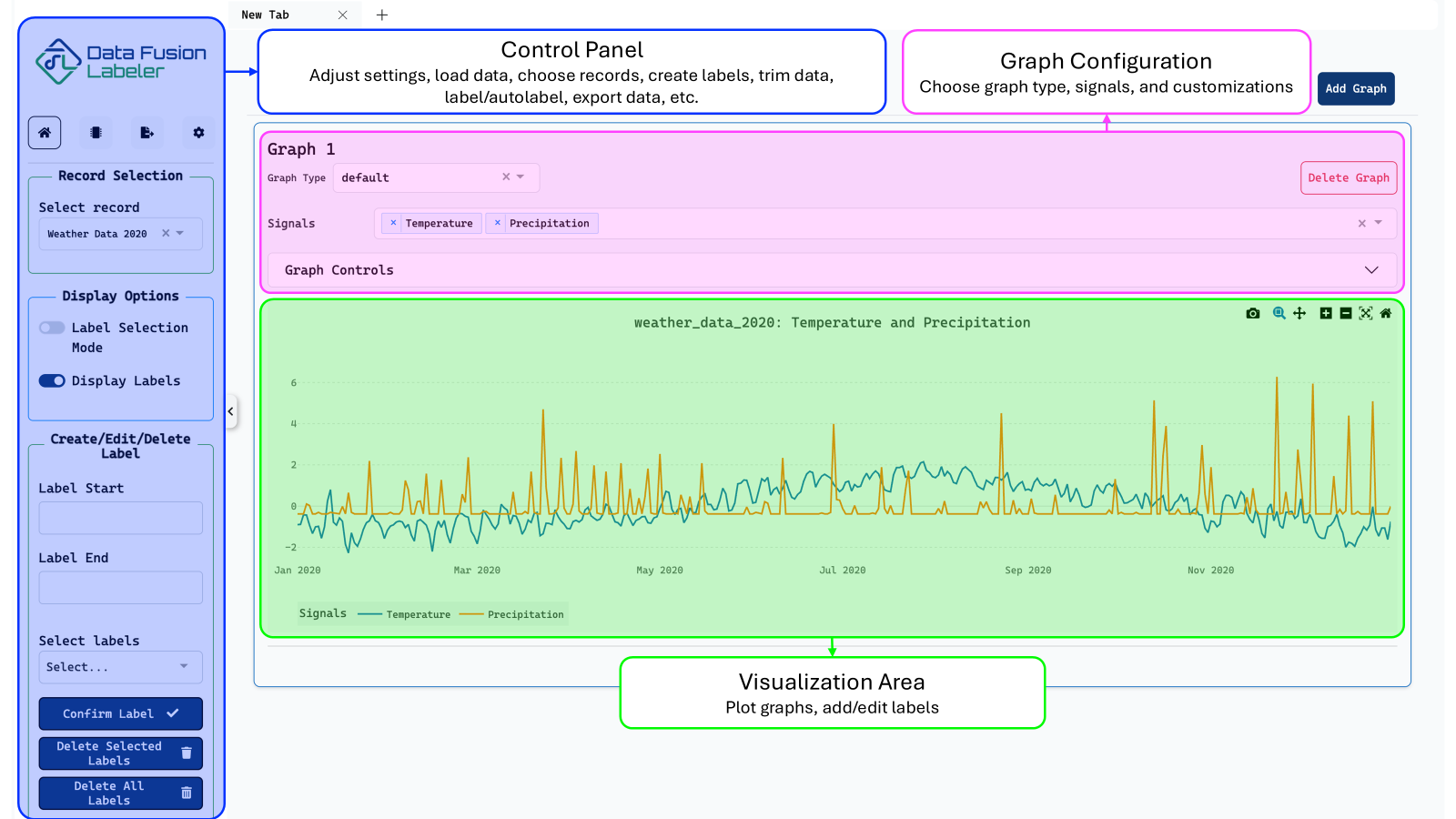Autoscale the plot axes
1456x819 pixels.
coord(1366,313)
